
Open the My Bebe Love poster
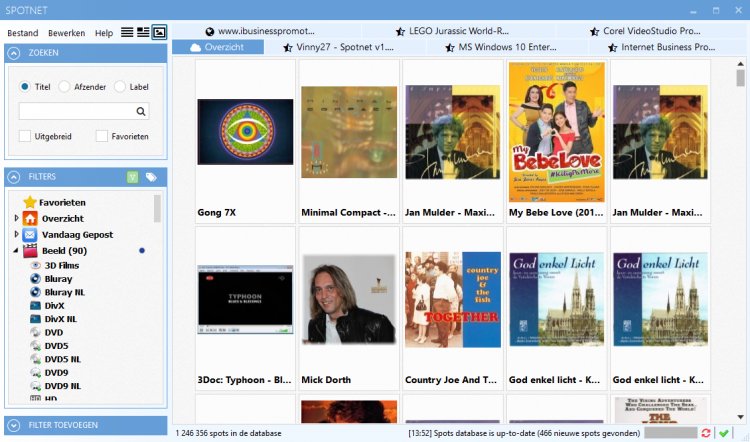(x=557, y=132)
